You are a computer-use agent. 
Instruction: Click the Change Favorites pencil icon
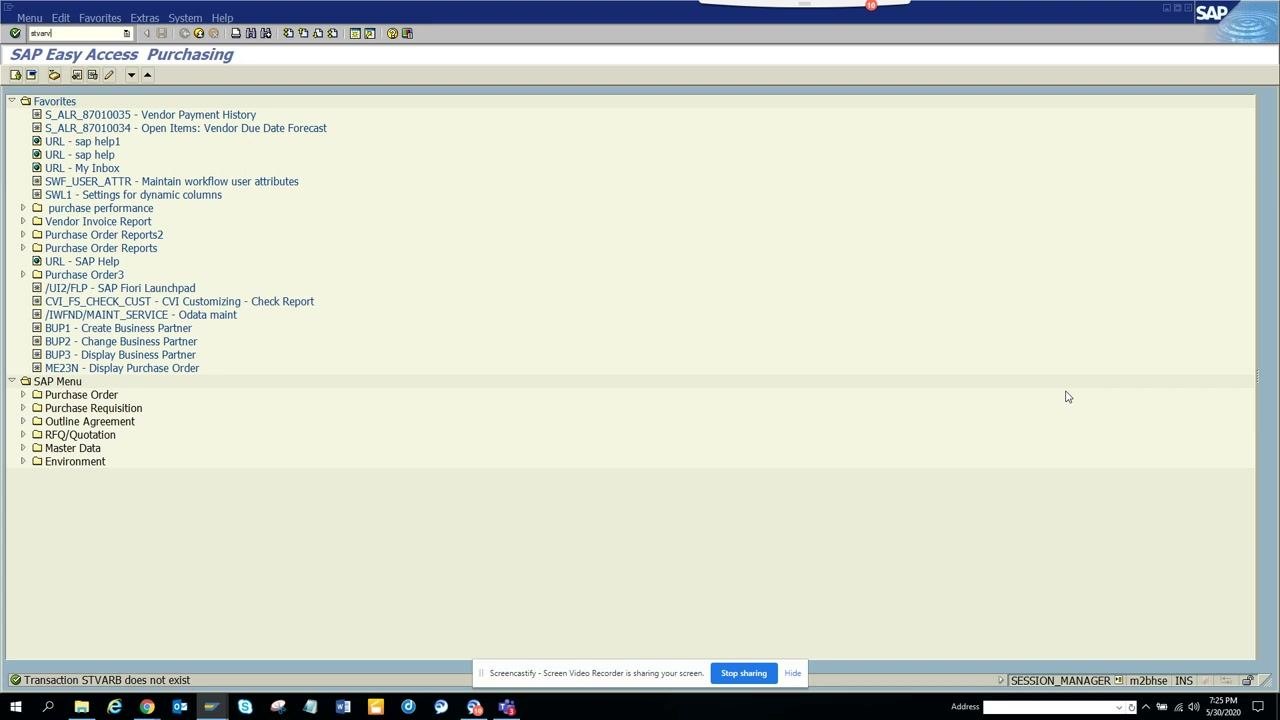(x=109, y=75)
